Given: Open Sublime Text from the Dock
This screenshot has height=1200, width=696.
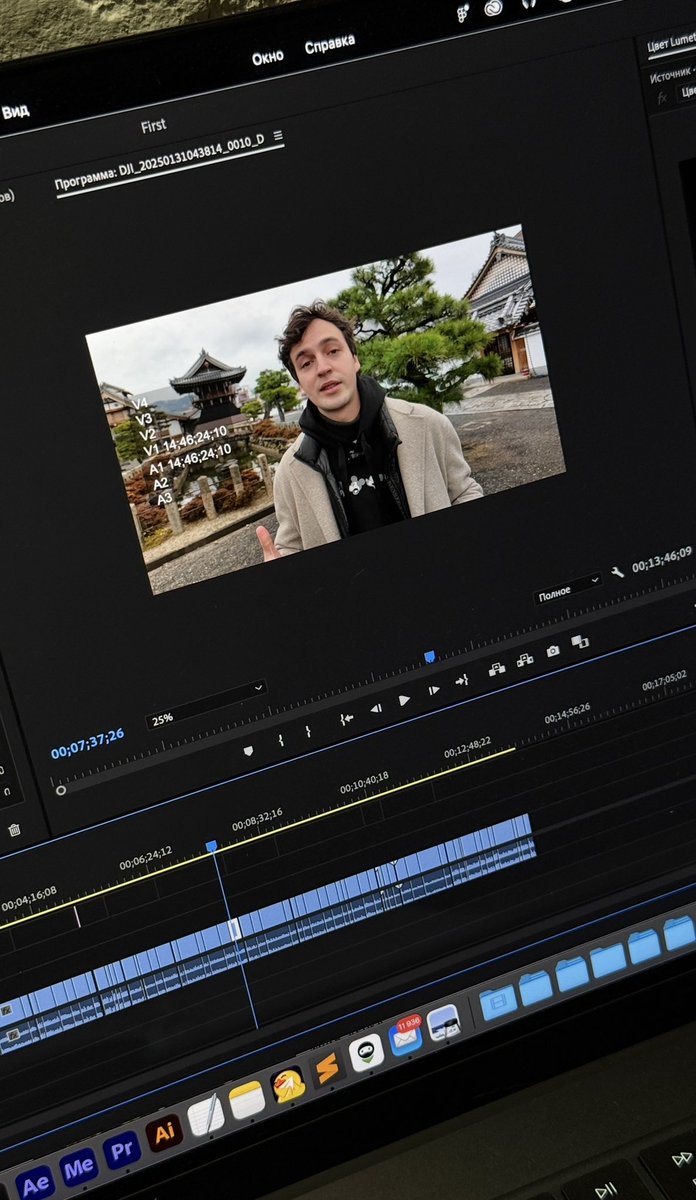Looking at the screenshot, I should [x=327, y=1068].
